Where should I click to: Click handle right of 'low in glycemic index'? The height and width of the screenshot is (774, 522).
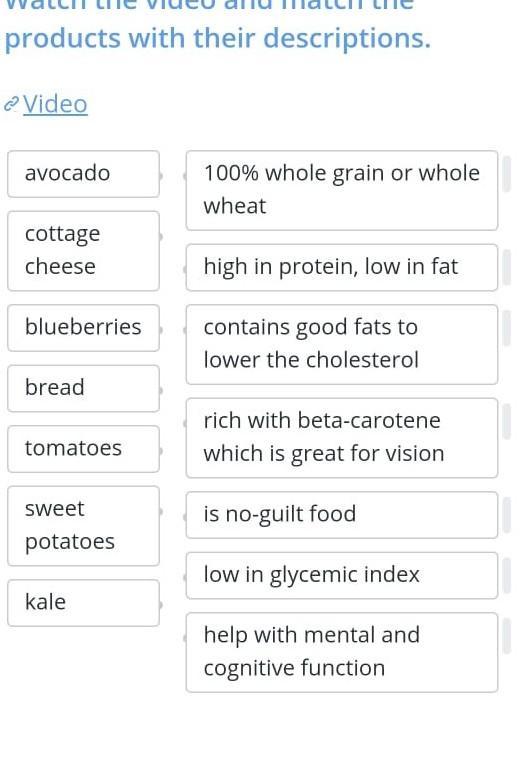(x=507, y=576)
